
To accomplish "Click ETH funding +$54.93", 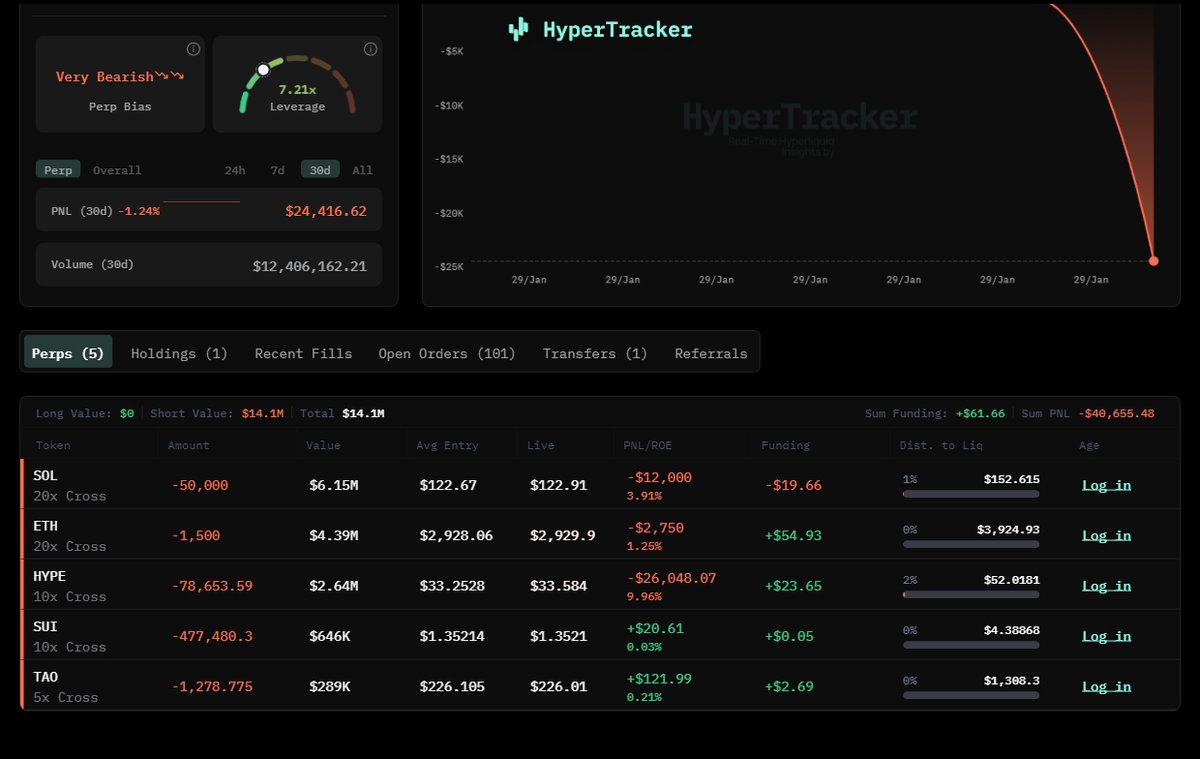I will click(x=793, y=535).
